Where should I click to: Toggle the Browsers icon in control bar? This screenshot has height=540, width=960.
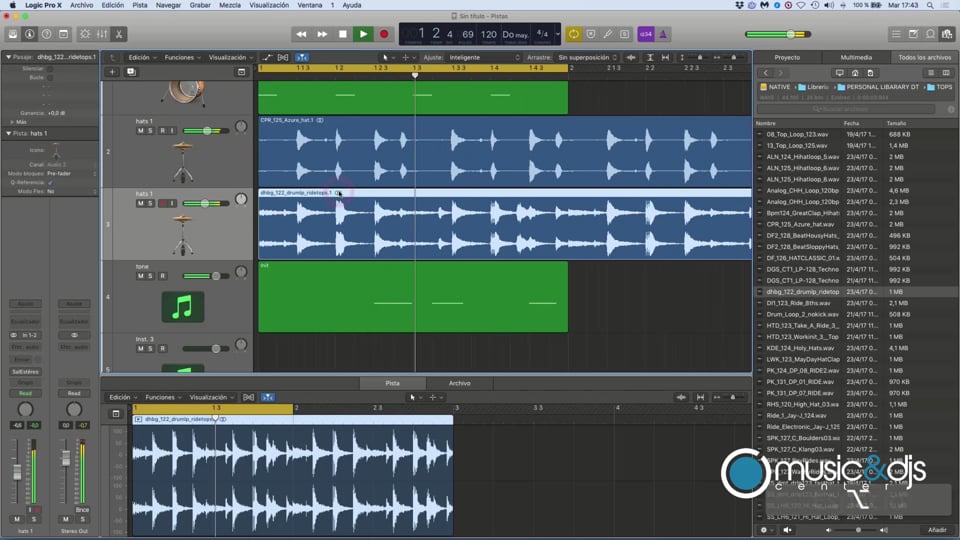pyautogui.click(x=947, y=34)
